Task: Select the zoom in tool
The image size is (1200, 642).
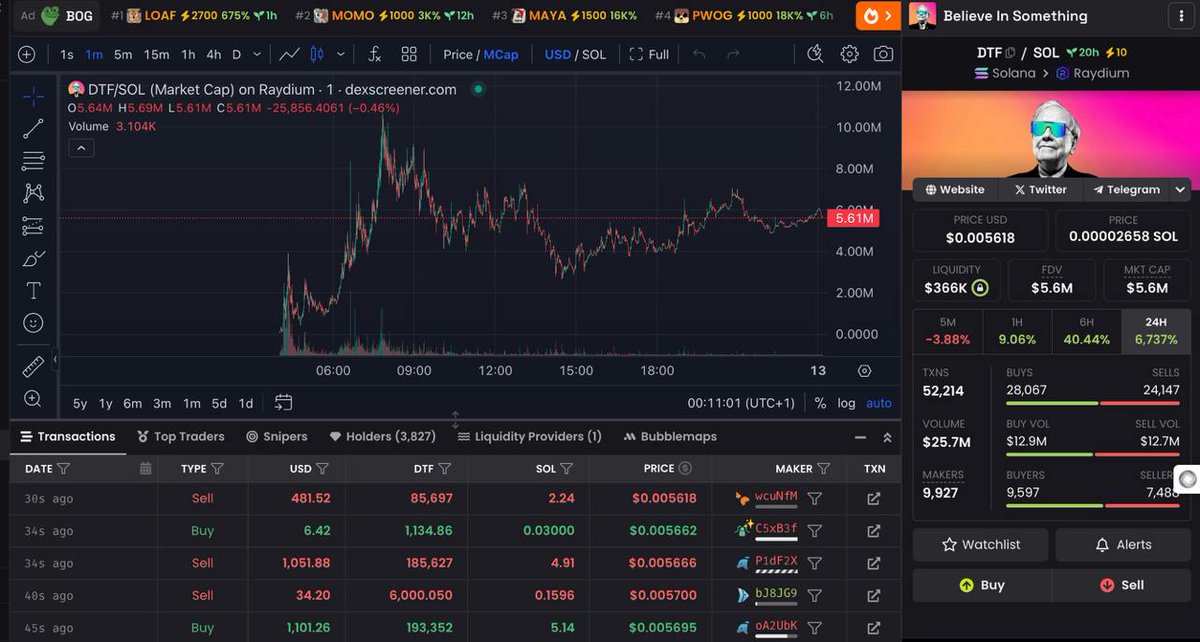Action: tap(33, 398)
